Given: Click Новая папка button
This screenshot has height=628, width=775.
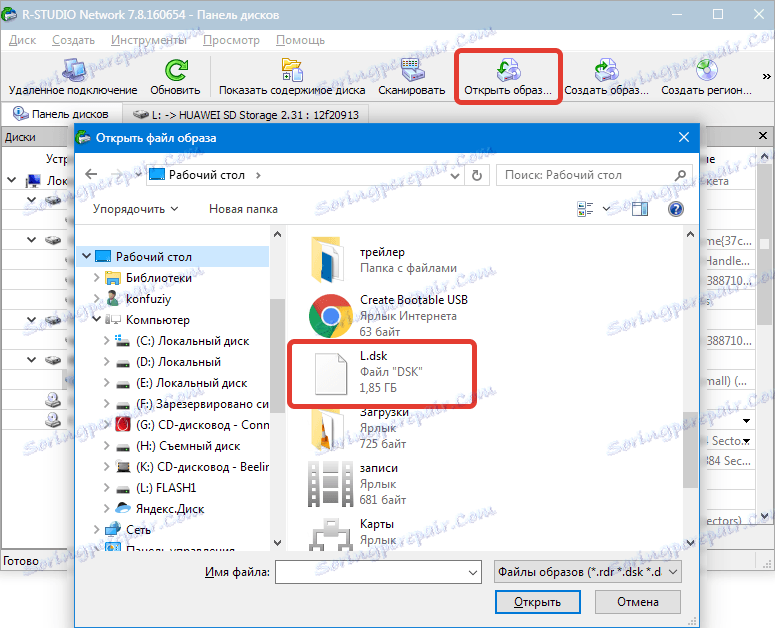Looking at the screenshot, I should point(243,209).
